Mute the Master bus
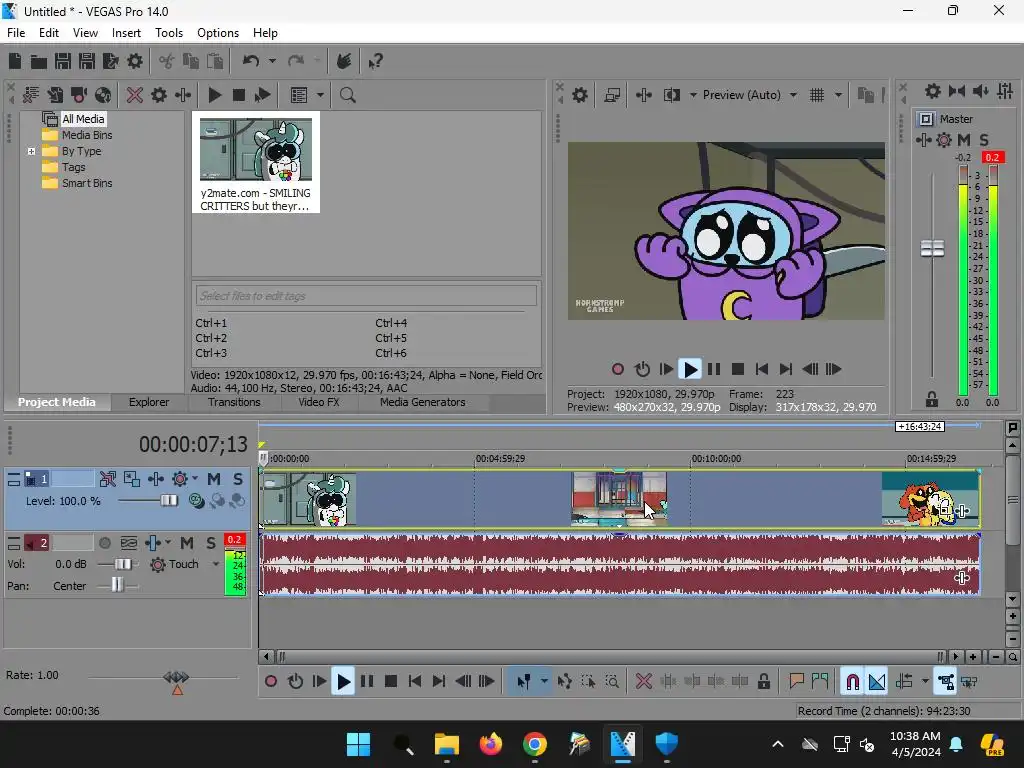The width and height of the screenshot is (1024, 768). pyautogui.click(x=964, y=140)
